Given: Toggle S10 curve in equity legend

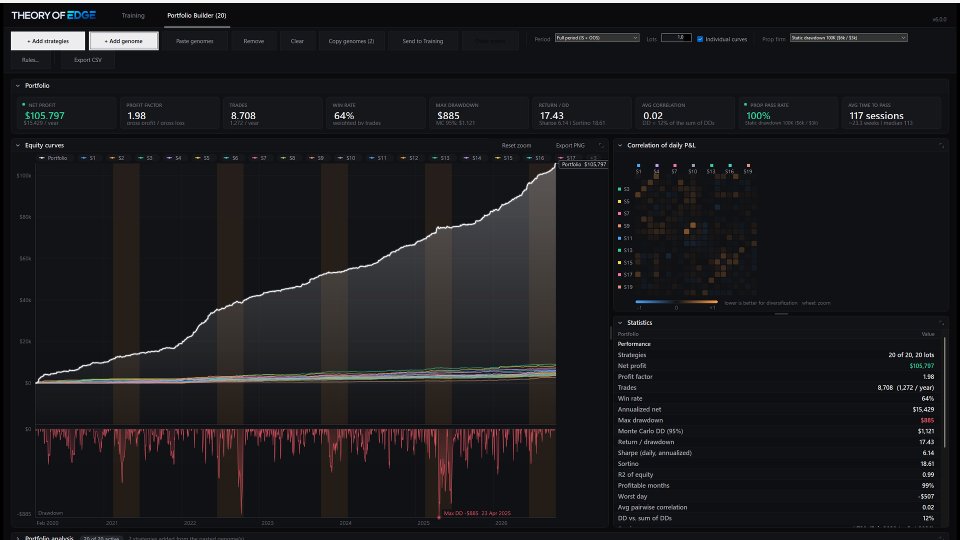Looking at the screenshot, I should coord(346,158).
